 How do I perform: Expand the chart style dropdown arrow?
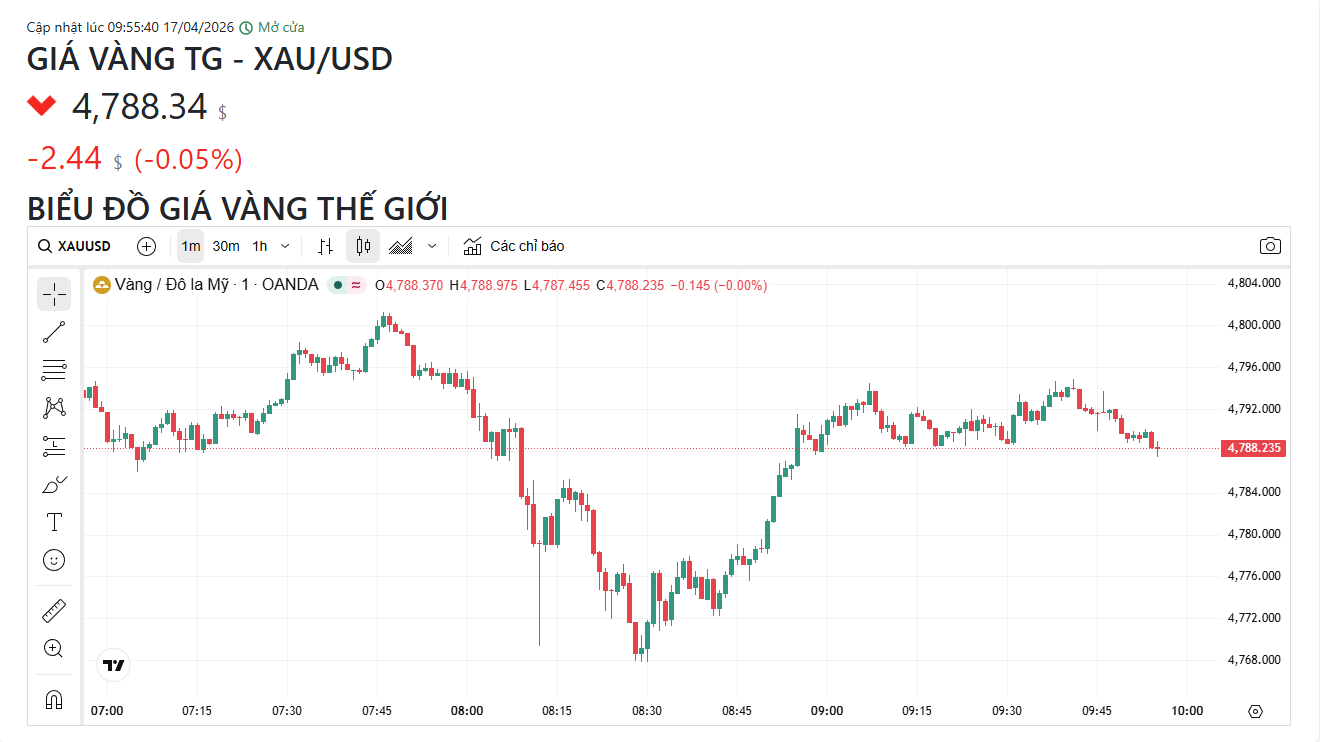click(x=432, y=246)
